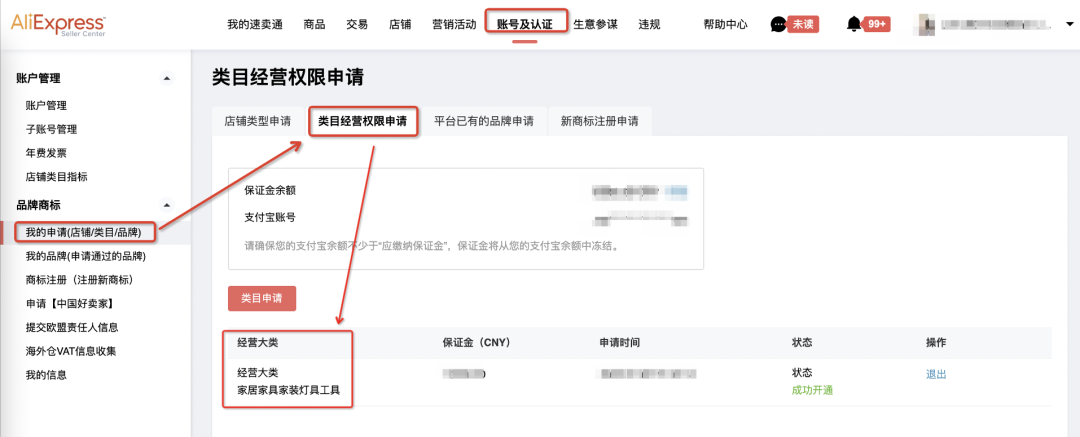This screenshot has height=437, width=1080.
Task: Open 申请【中国好卖家】 in sidebar
Action: click(70, 303)
